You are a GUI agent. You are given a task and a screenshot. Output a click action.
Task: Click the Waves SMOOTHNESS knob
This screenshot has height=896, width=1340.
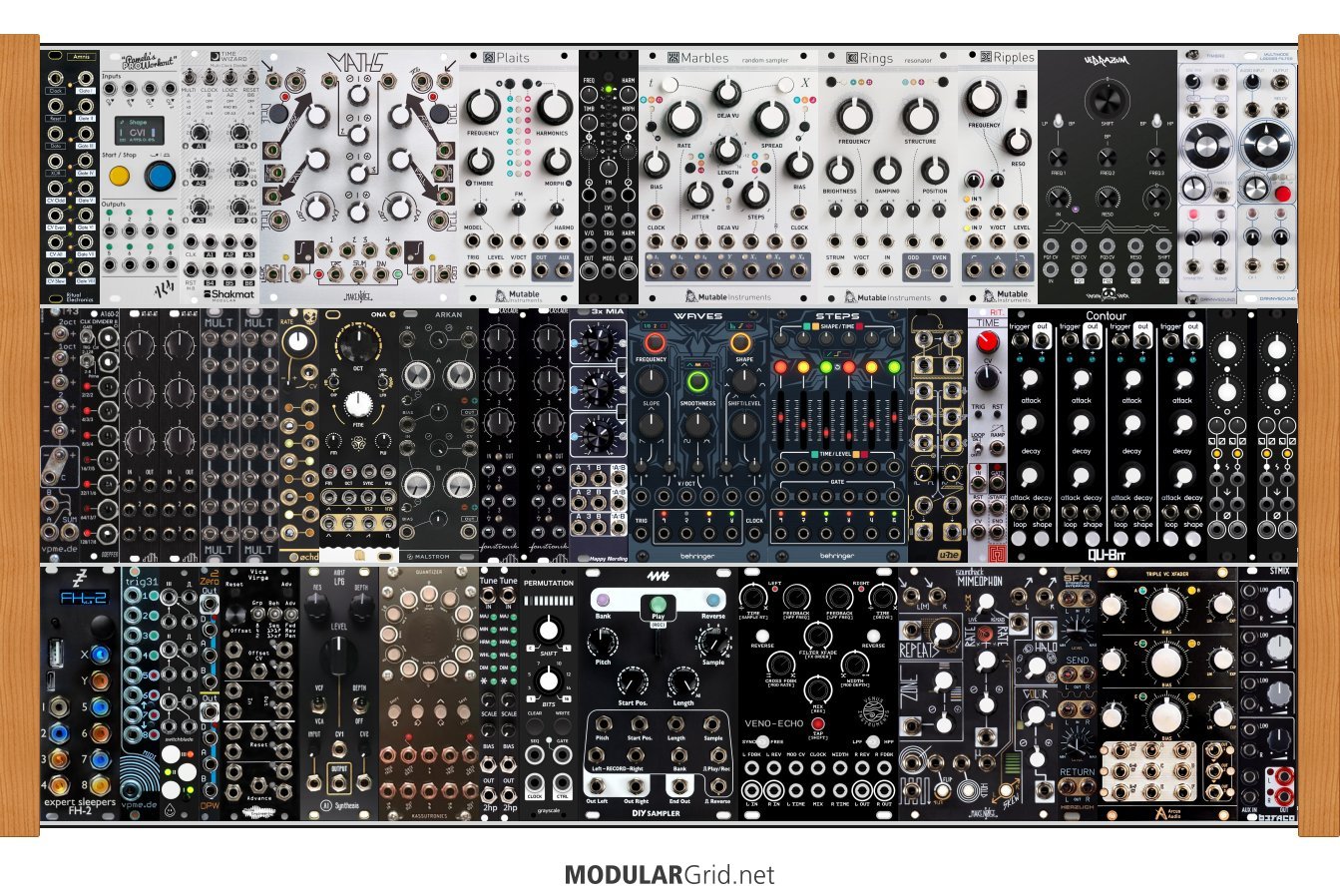click(696, 426)
